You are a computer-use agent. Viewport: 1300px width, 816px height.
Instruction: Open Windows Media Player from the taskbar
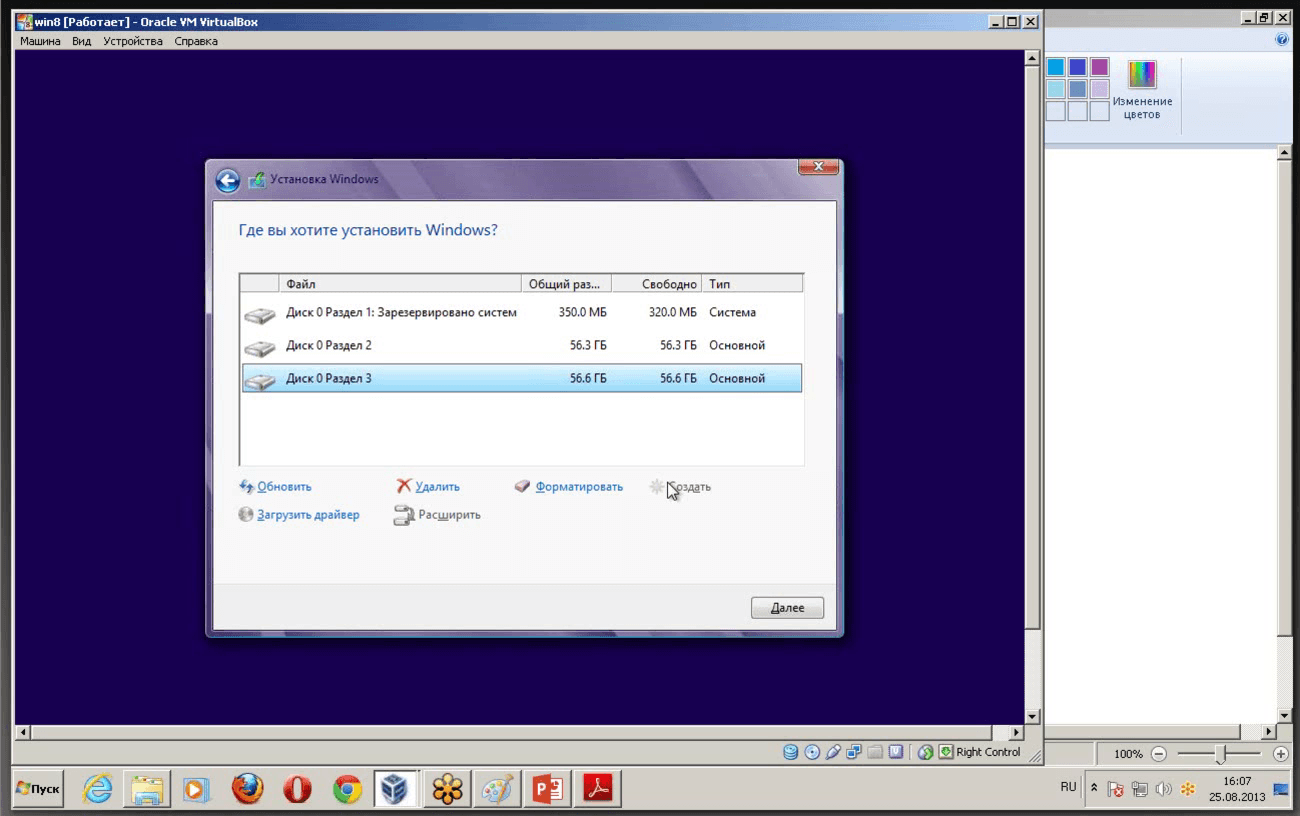tap(197, 789)
